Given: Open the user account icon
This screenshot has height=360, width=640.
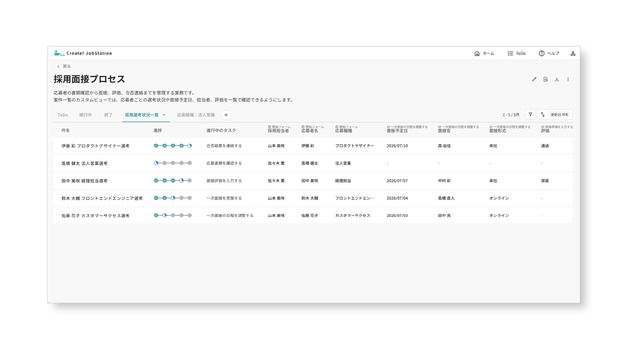Looking at the screenshot, I should coord(573,53).
